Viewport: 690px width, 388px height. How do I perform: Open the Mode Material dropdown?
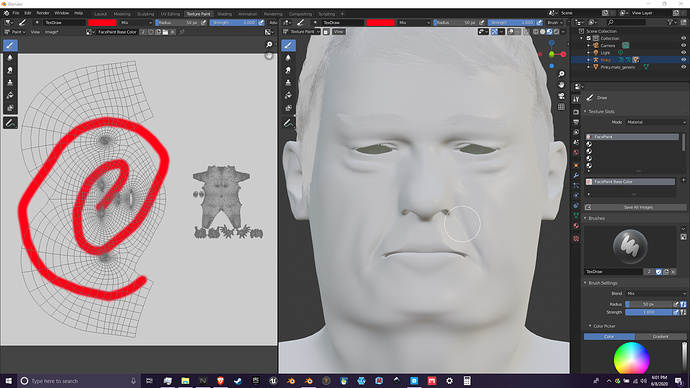click(x=656, y=122)
